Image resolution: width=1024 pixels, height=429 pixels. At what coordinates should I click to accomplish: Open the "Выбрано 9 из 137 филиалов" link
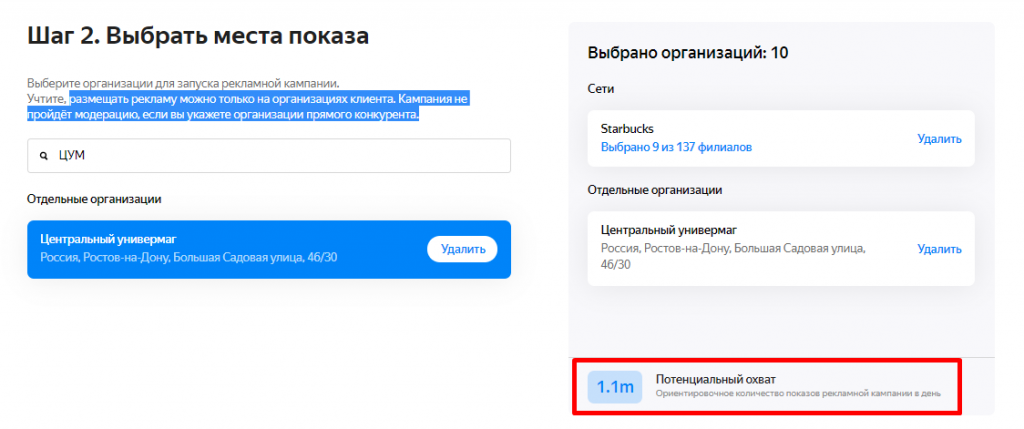[x=676, y=147]
